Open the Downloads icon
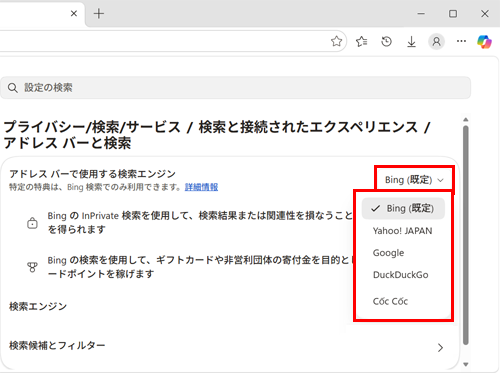The image size is (500, 373). 411,42
